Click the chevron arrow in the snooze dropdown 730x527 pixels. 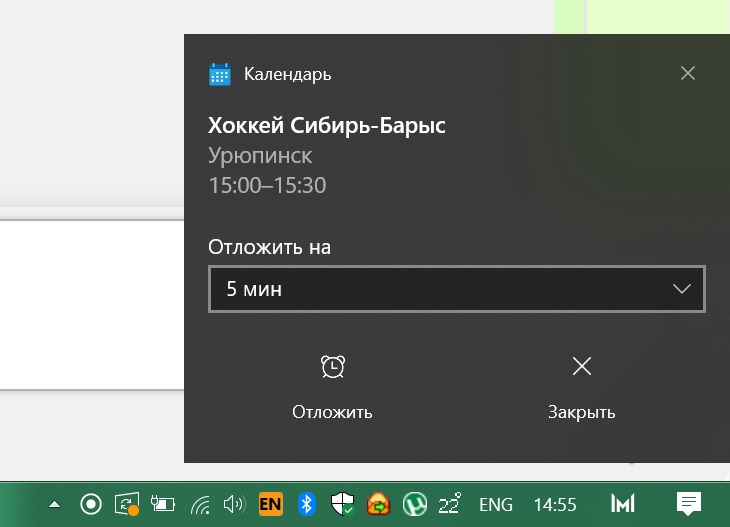tap(682, 289)
